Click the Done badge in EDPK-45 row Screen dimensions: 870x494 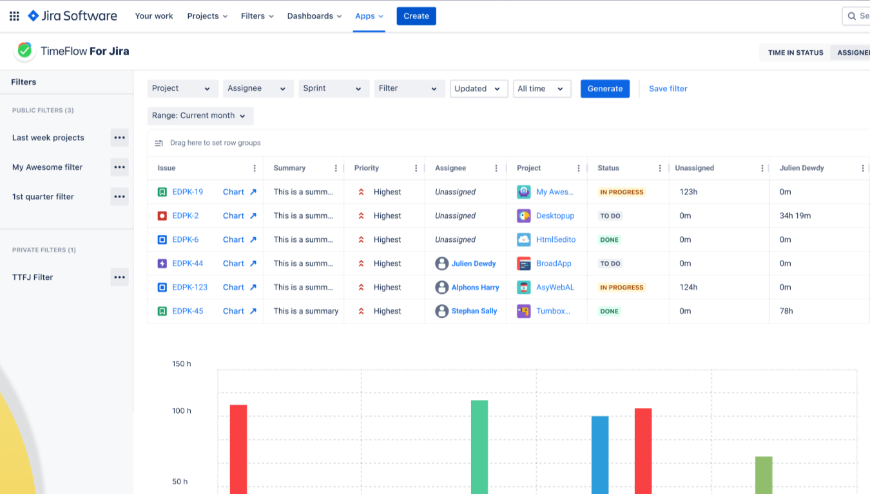click(x=609, y=311)
